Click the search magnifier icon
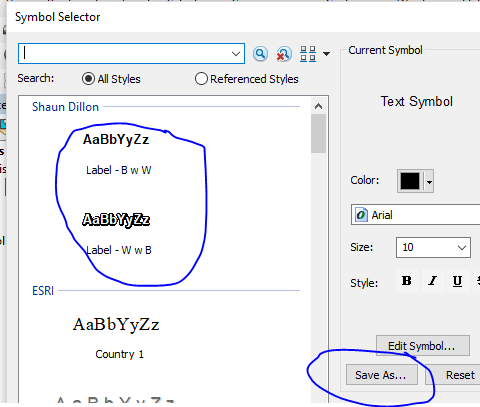The image size is (480, 407). pos(260,54)
